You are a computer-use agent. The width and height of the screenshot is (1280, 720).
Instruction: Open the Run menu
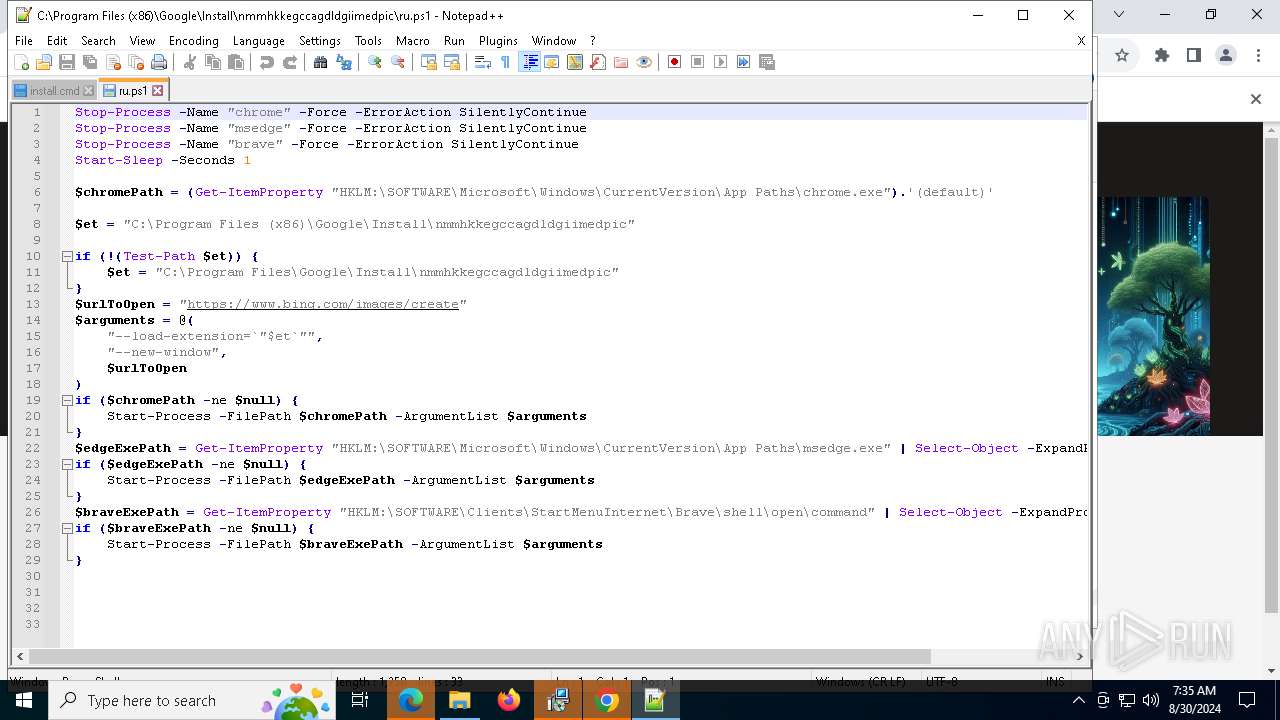(x=454, y=41)
